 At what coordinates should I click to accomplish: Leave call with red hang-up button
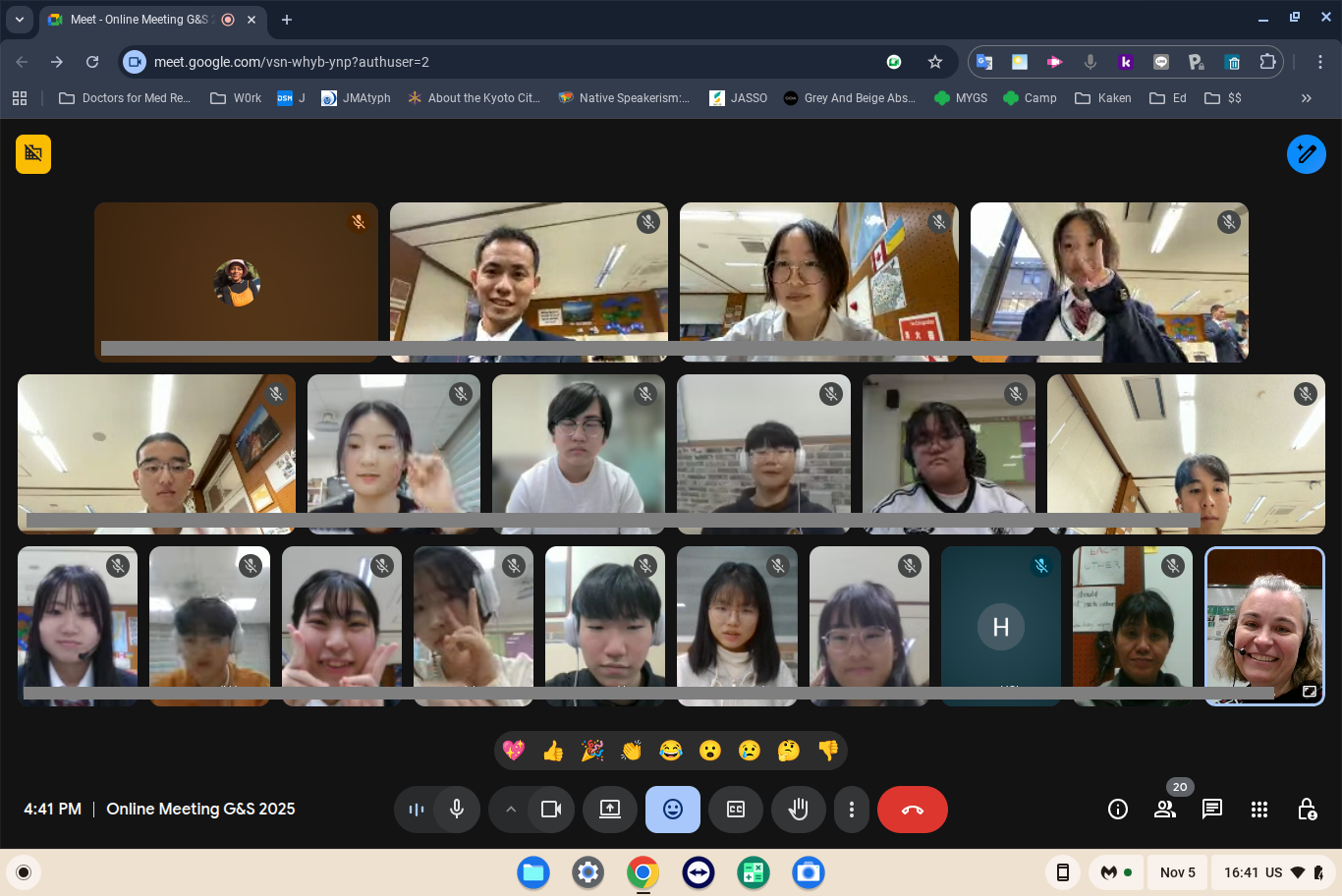[x=912, y=810]
